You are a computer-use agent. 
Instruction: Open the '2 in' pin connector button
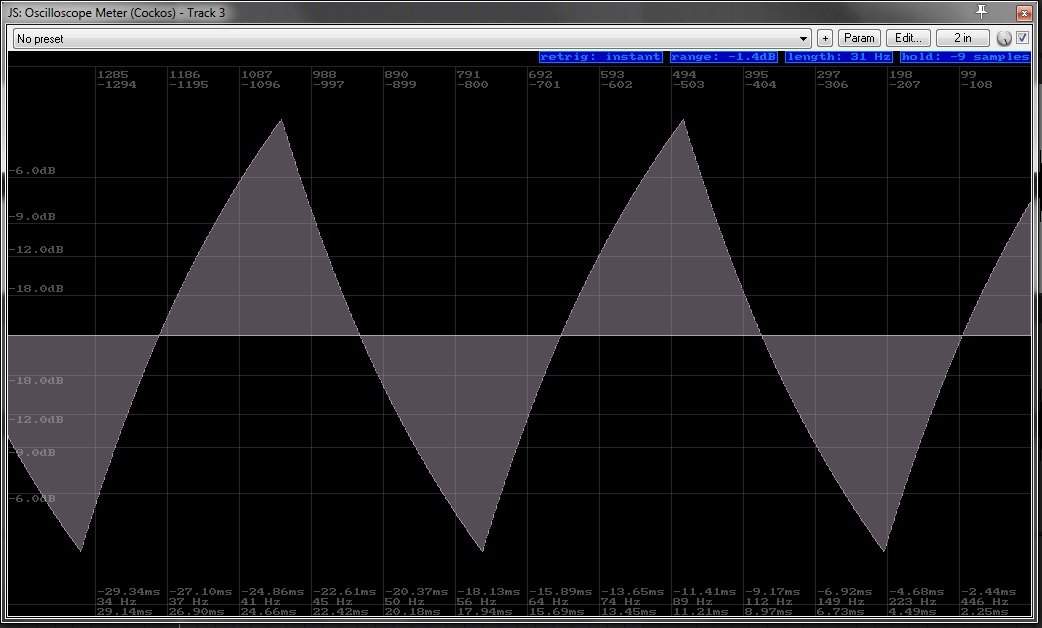tap(962, 38)
